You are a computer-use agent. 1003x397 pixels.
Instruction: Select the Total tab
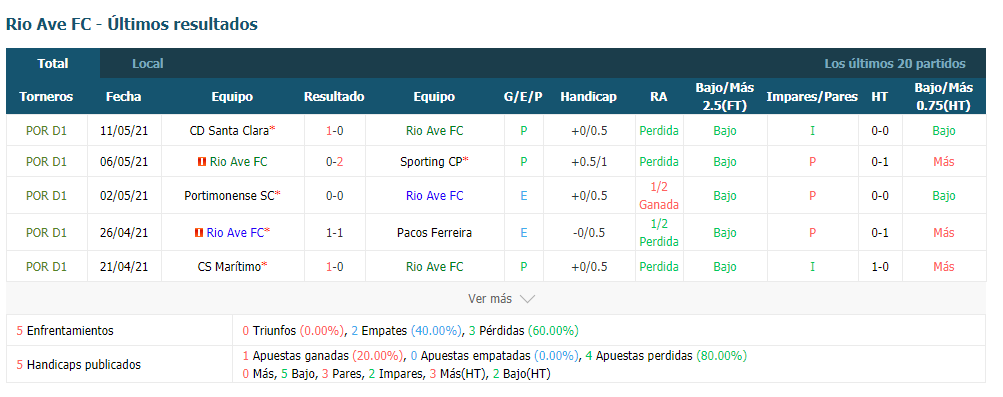pyautogui.click(x=53, y=63)
